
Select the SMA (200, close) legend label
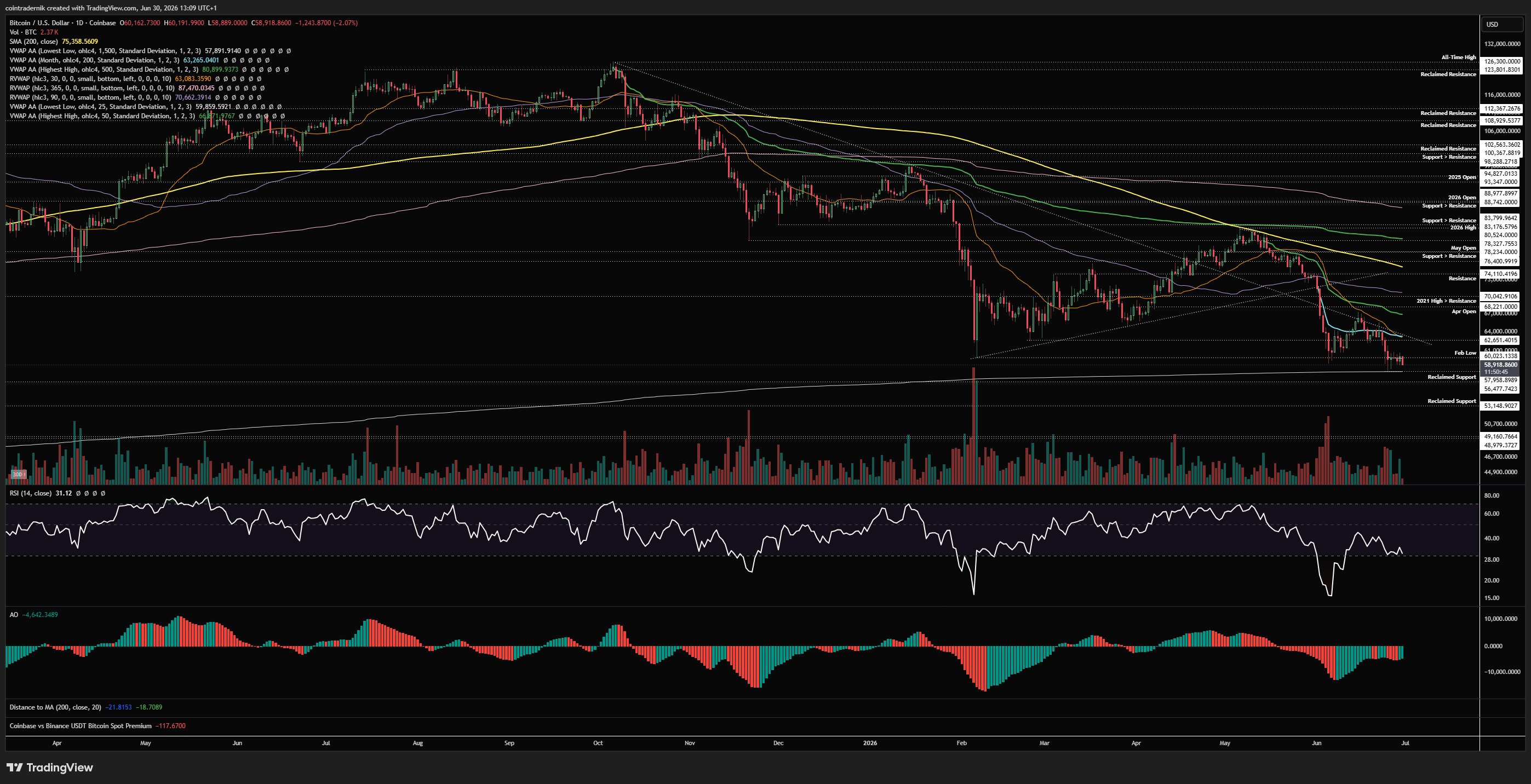[33, 42]
